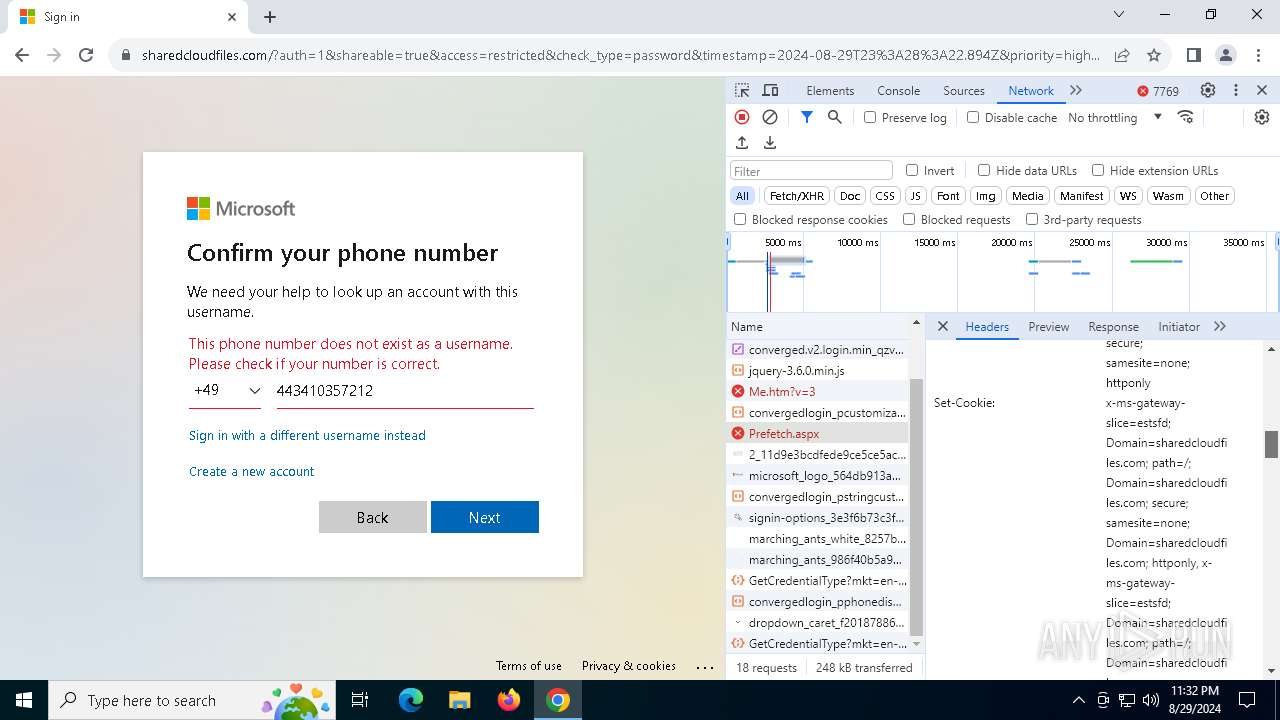Export HAR file download icon
The height and width of the screenshot is (720, 1280).
pyautogui.click(x=770, y=143)
